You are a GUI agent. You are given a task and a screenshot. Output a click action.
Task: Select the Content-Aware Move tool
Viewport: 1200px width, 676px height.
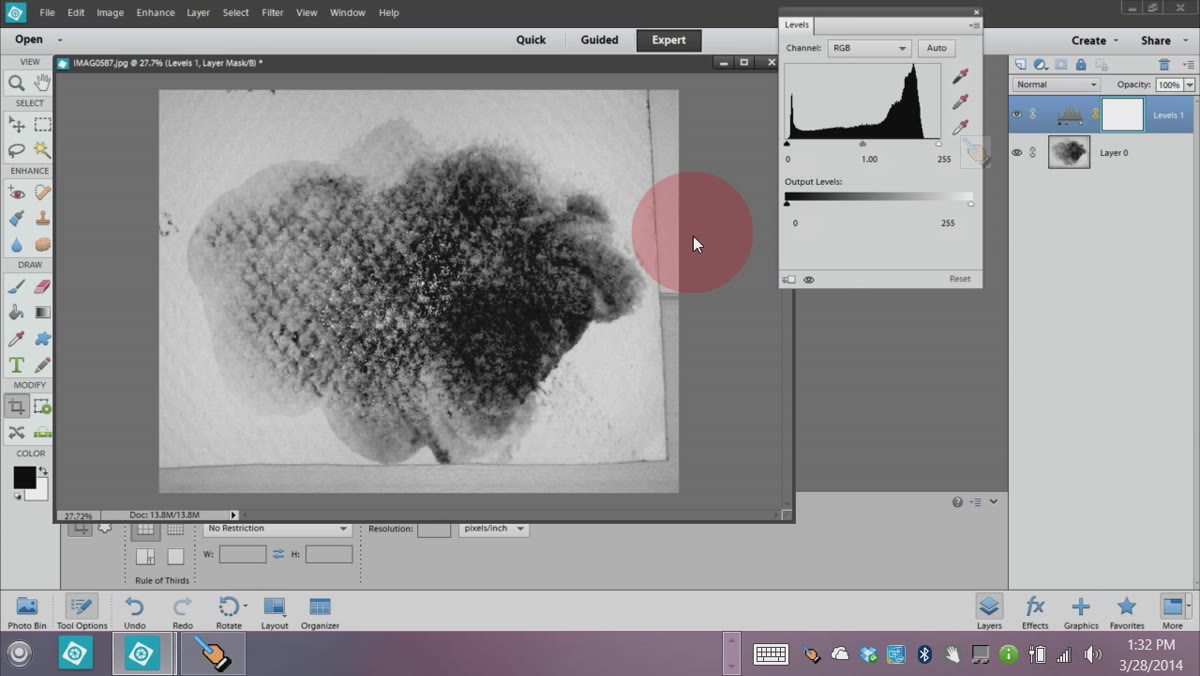[16, 432]
